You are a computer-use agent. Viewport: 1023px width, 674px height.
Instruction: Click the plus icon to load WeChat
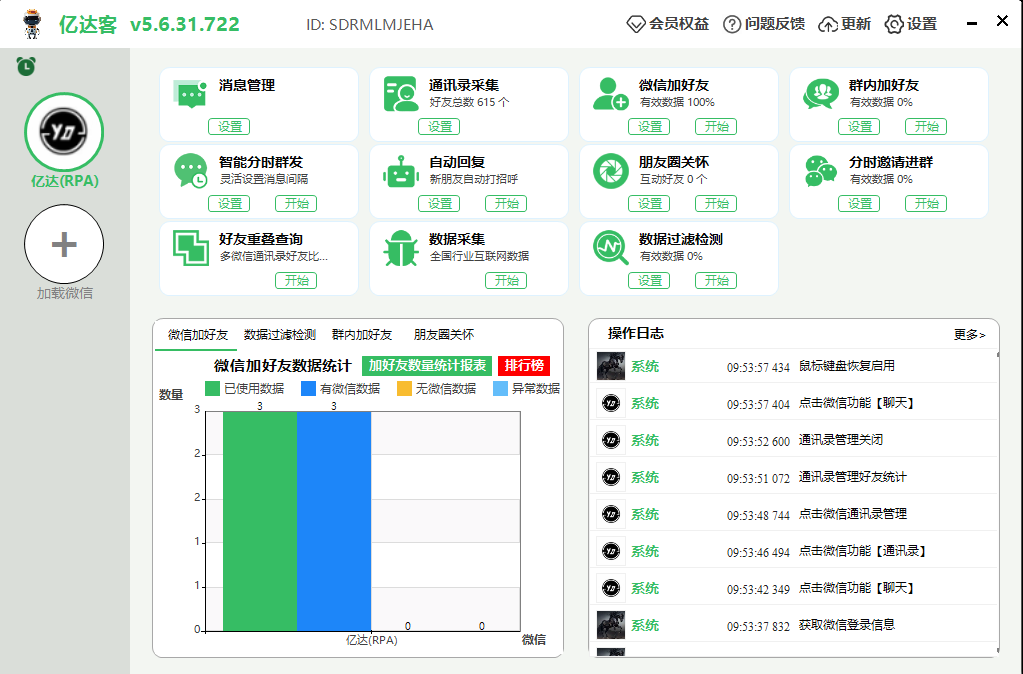[64, 244]
